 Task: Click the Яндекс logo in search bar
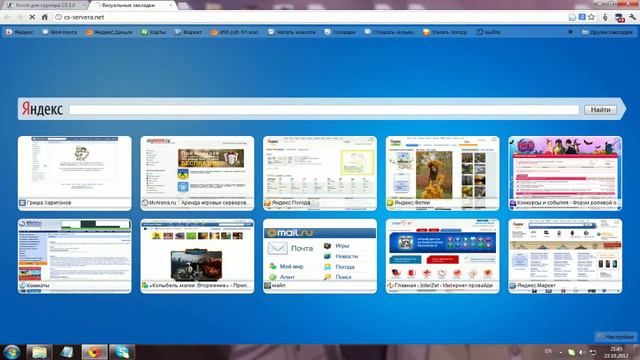pyautogui.click(x=42, y=109)
